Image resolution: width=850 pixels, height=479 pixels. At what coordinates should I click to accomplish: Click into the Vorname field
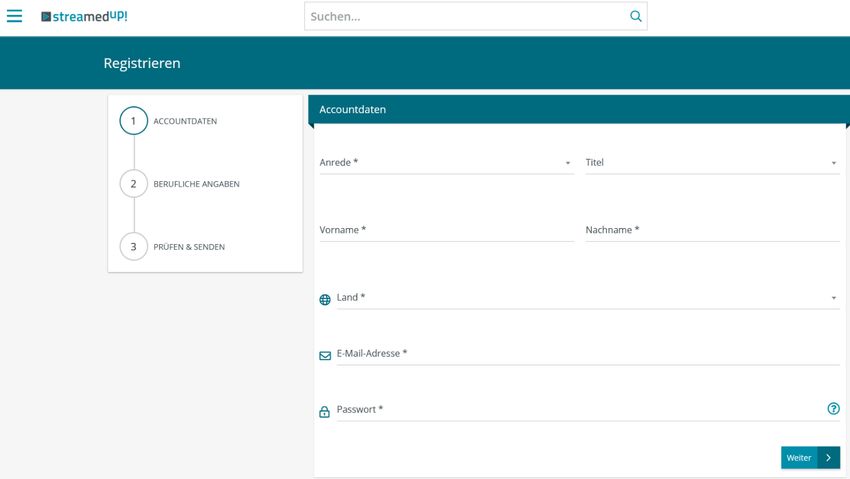point(446,230)
